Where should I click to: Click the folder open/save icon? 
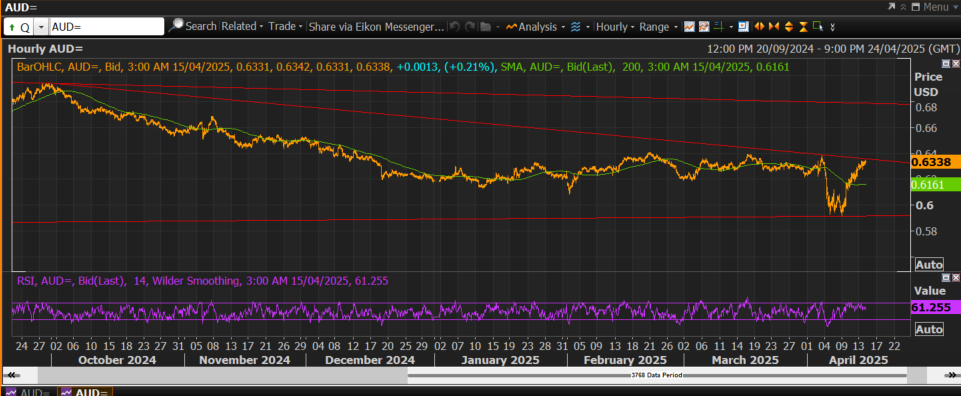[486, 27]
